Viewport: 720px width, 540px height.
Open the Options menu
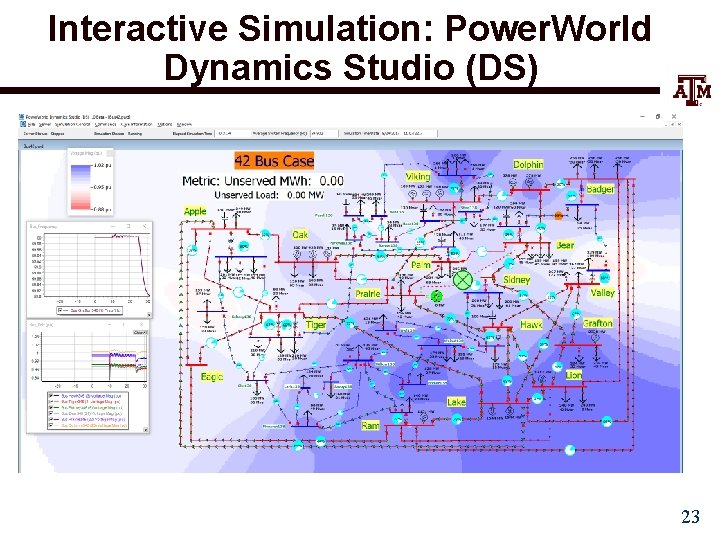(164, 124)
